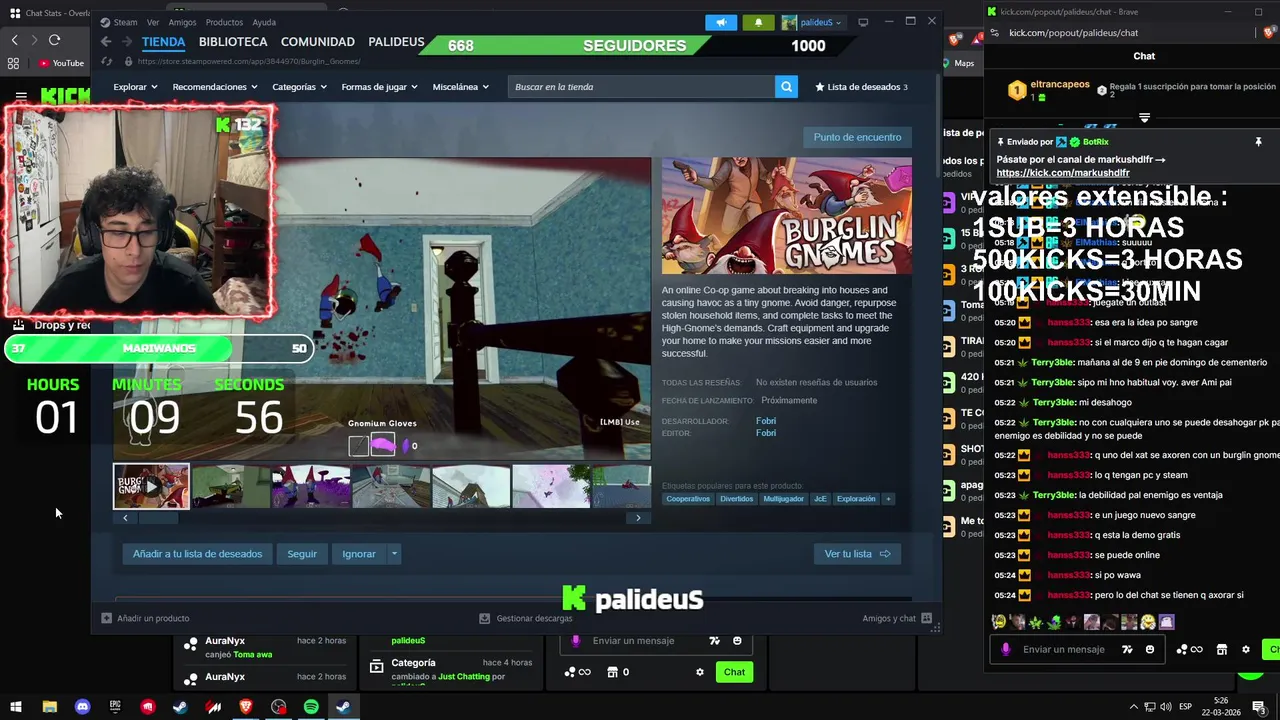Open File Explorer from taskbar
This screenshot has width=1280, height=720.
[49, 707]
